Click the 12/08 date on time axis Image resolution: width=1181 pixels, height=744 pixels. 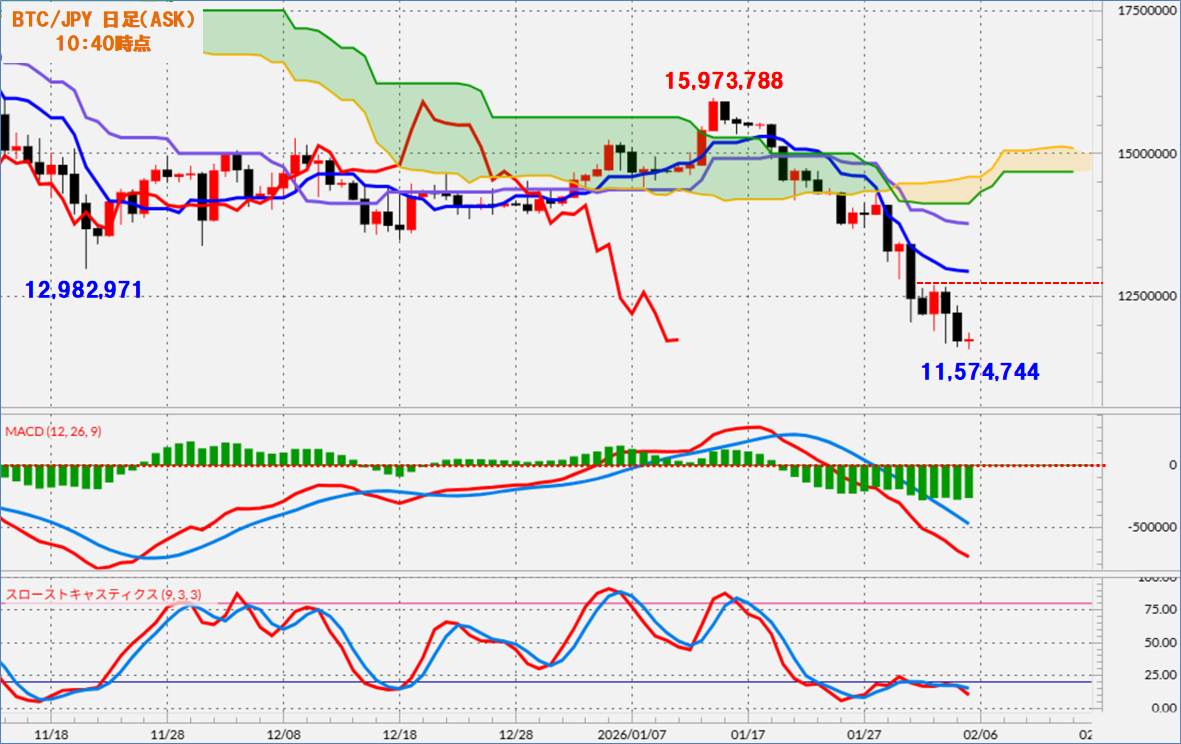point(283,733)
